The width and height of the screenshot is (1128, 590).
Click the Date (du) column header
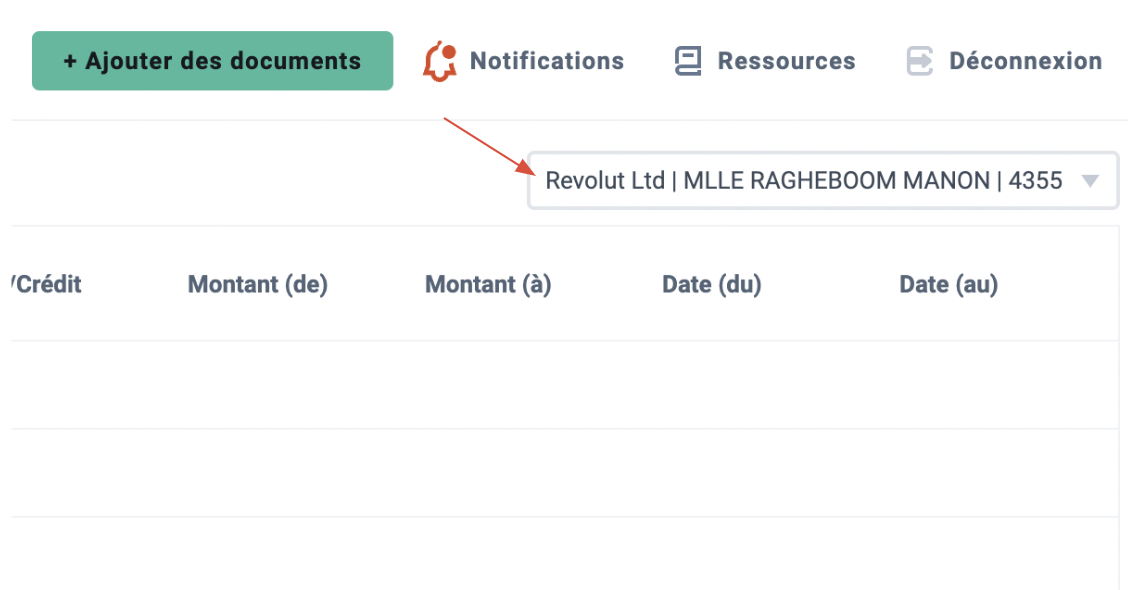[711, 284]
